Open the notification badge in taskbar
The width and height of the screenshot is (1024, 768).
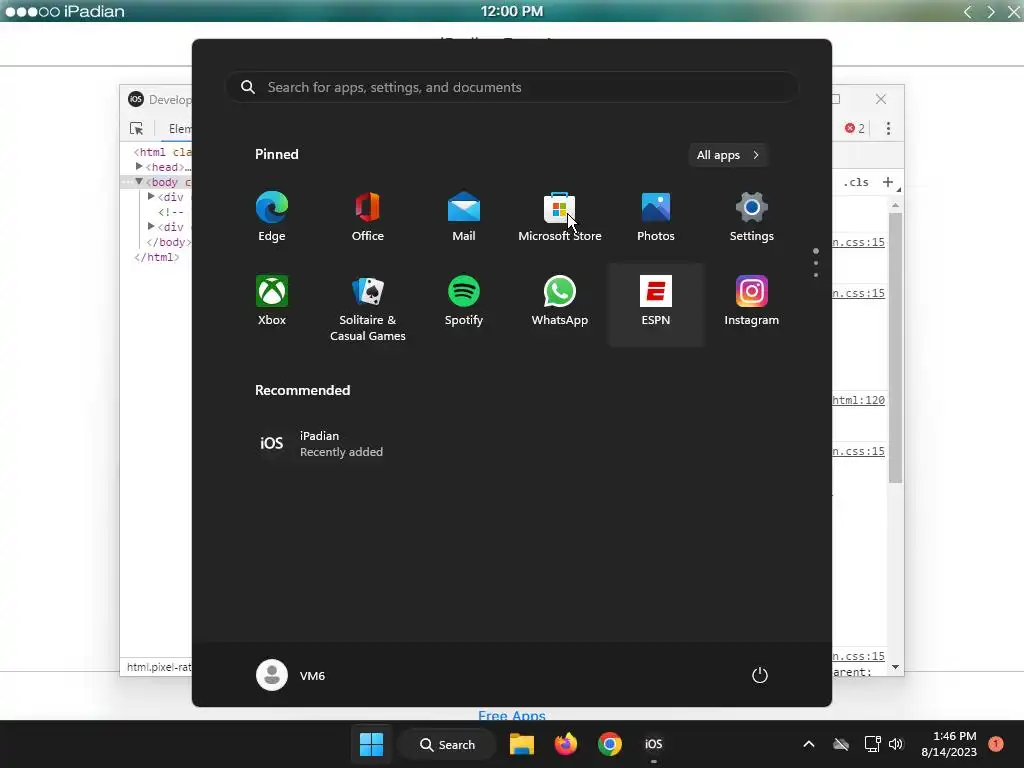click(996, 744)
